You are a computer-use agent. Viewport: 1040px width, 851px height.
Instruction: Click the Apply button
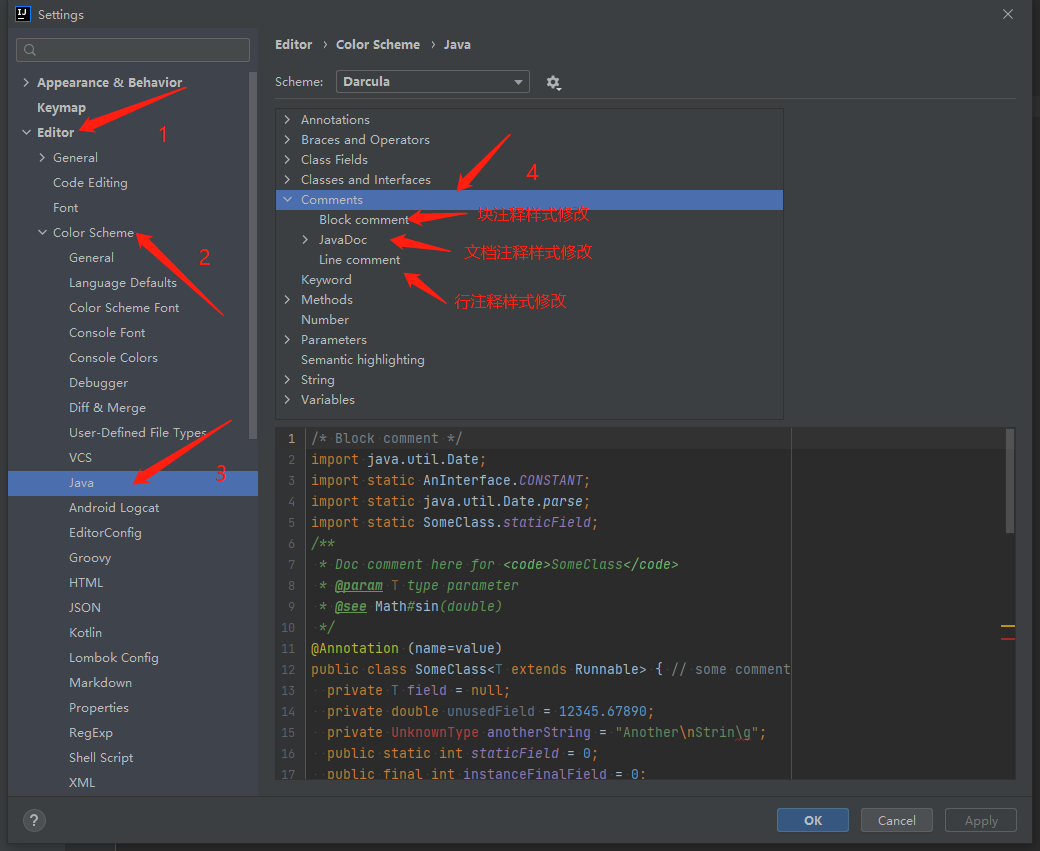tap(981, 820)
